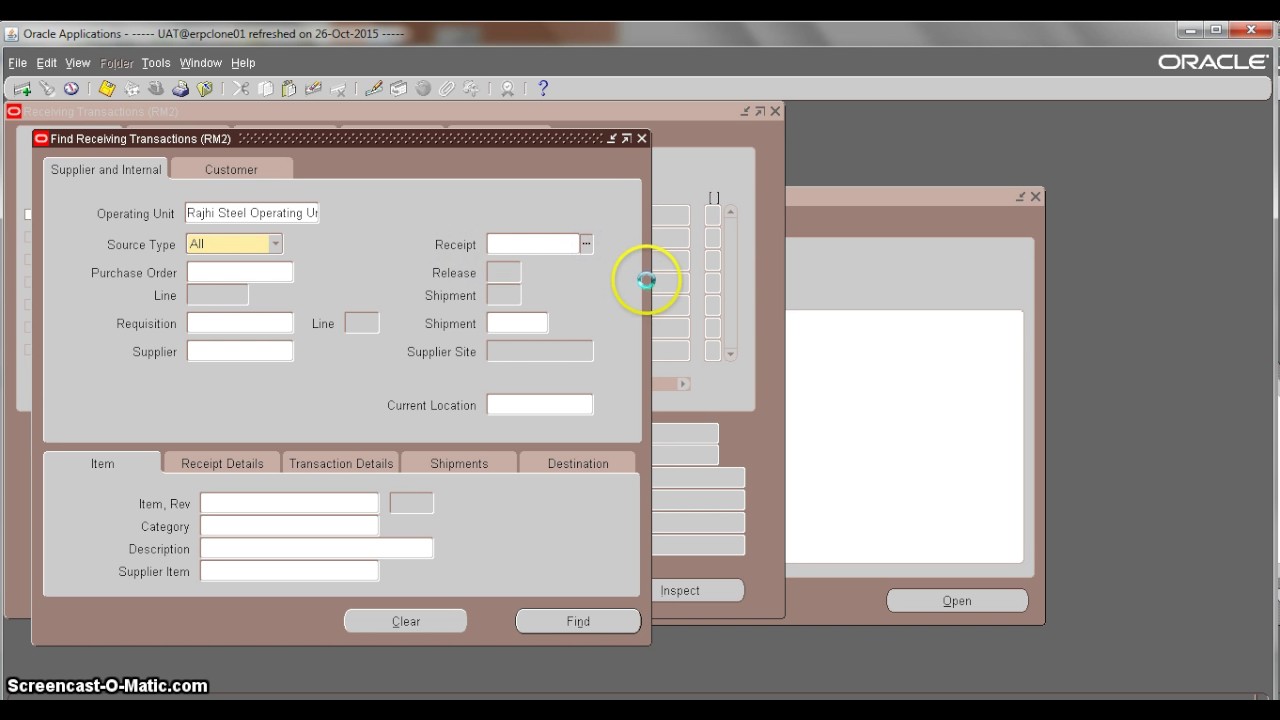Click the Switch Responsibilities toolbar icon
1280x720 pixels.
point(156,89)
